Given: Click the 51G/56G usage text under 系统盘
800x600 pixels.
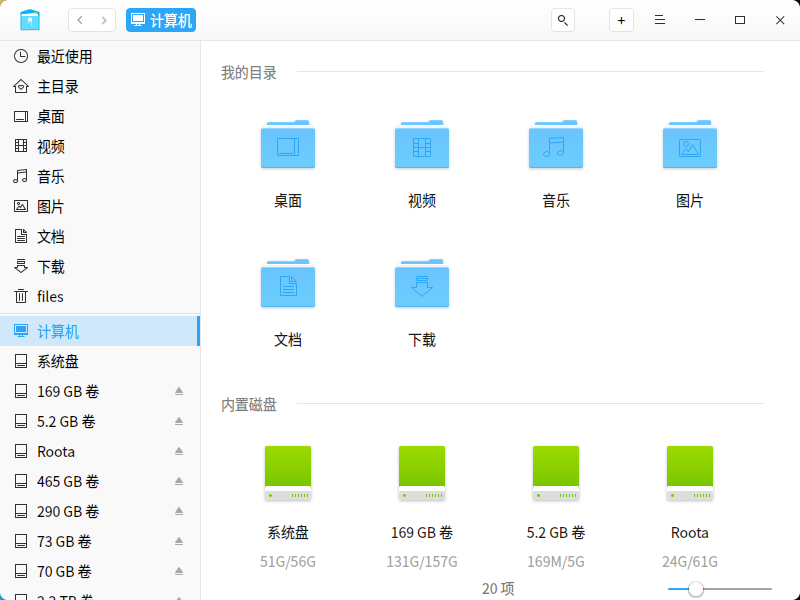Looking at the screenshot, I should click(288, 562).
